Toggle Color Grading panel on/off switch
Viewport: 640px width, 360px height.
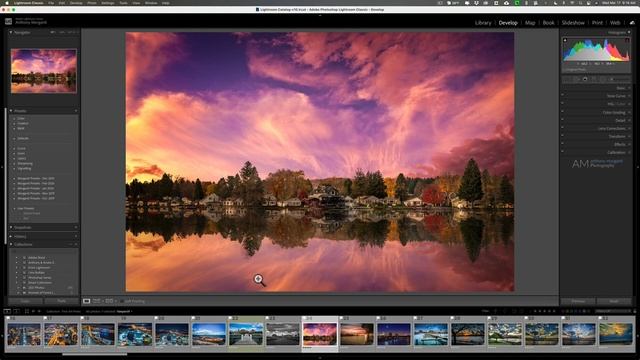(x=562, y=112)
